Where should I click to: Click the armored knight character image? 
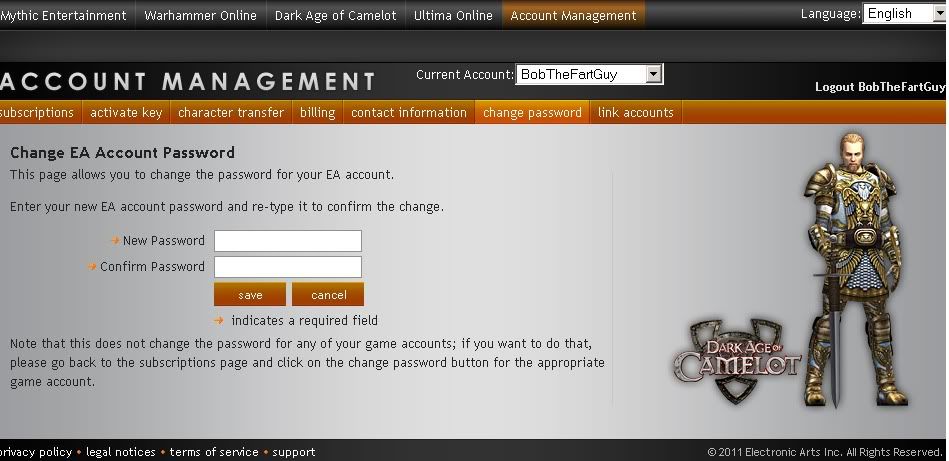856,270
